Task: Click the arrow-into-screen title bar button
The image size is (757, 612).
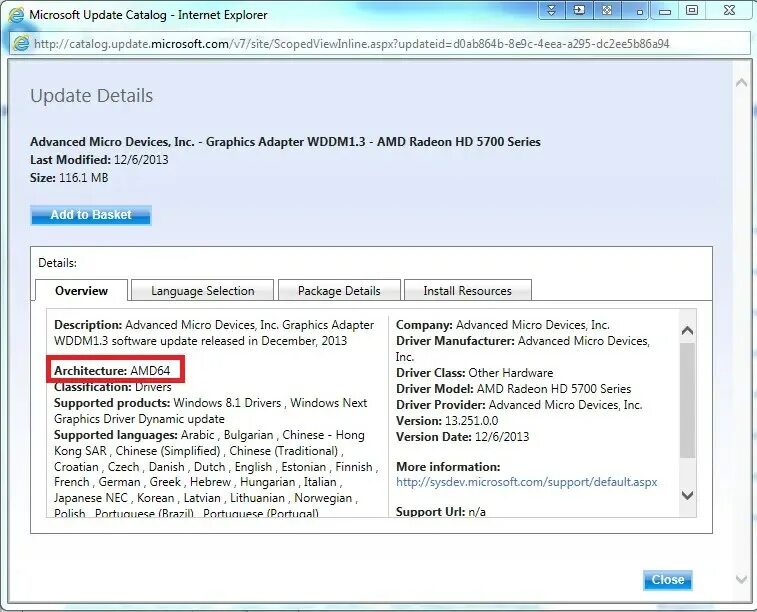Action: (x=579, y=10)
